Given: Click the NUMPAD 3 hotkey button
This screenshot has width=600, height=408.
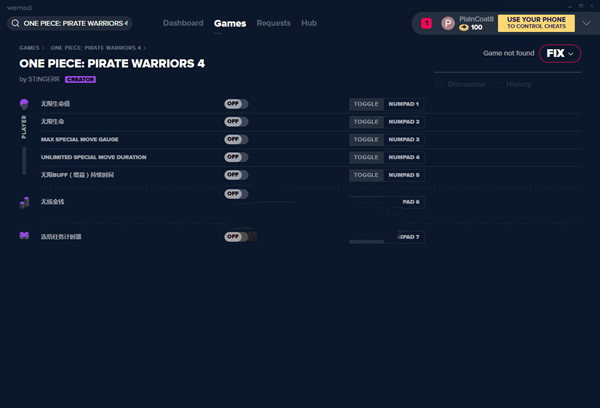Looking at the screenshot, I should pos(404,140).
